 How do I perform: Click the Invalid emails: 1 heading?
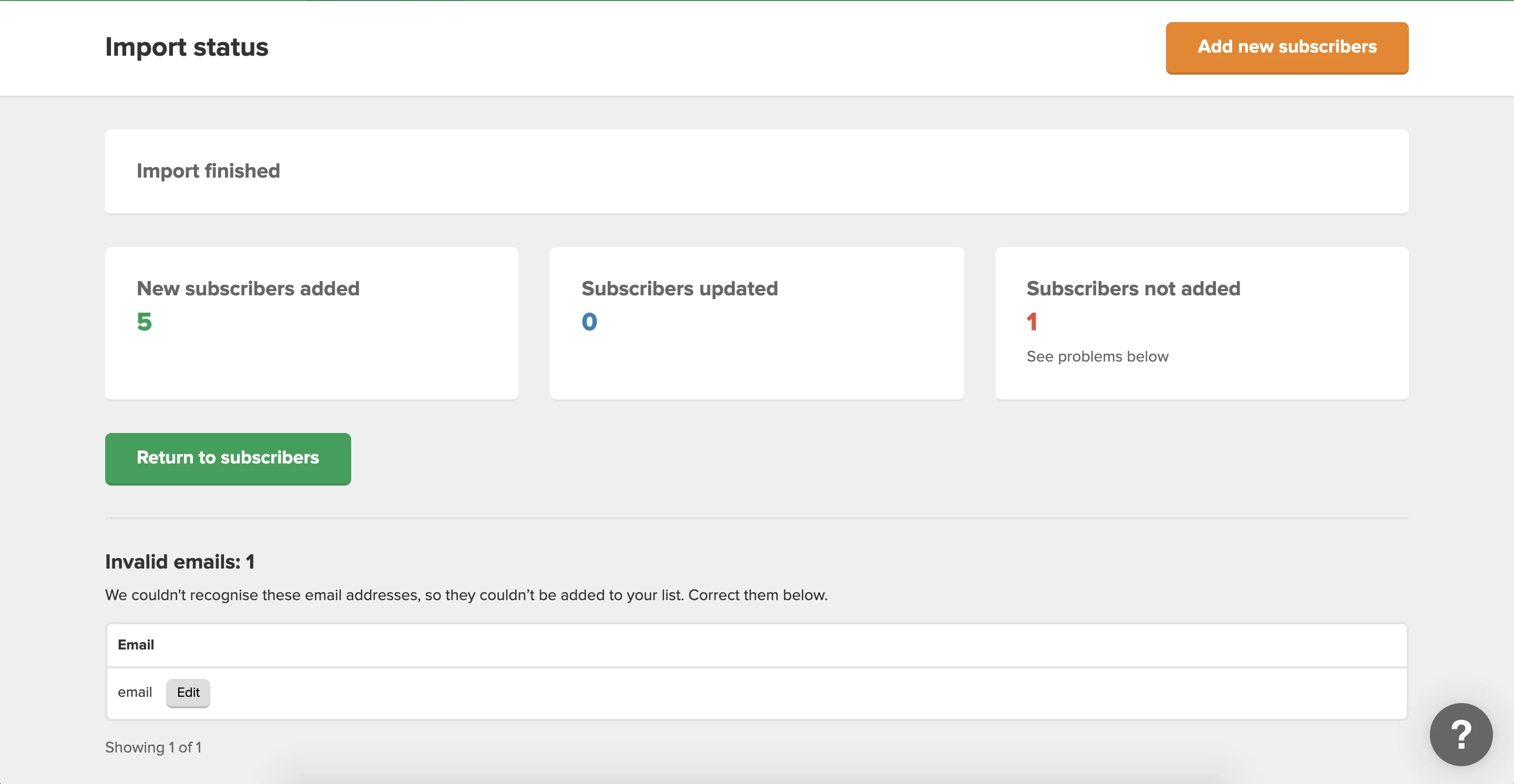(x=180, y=562)
